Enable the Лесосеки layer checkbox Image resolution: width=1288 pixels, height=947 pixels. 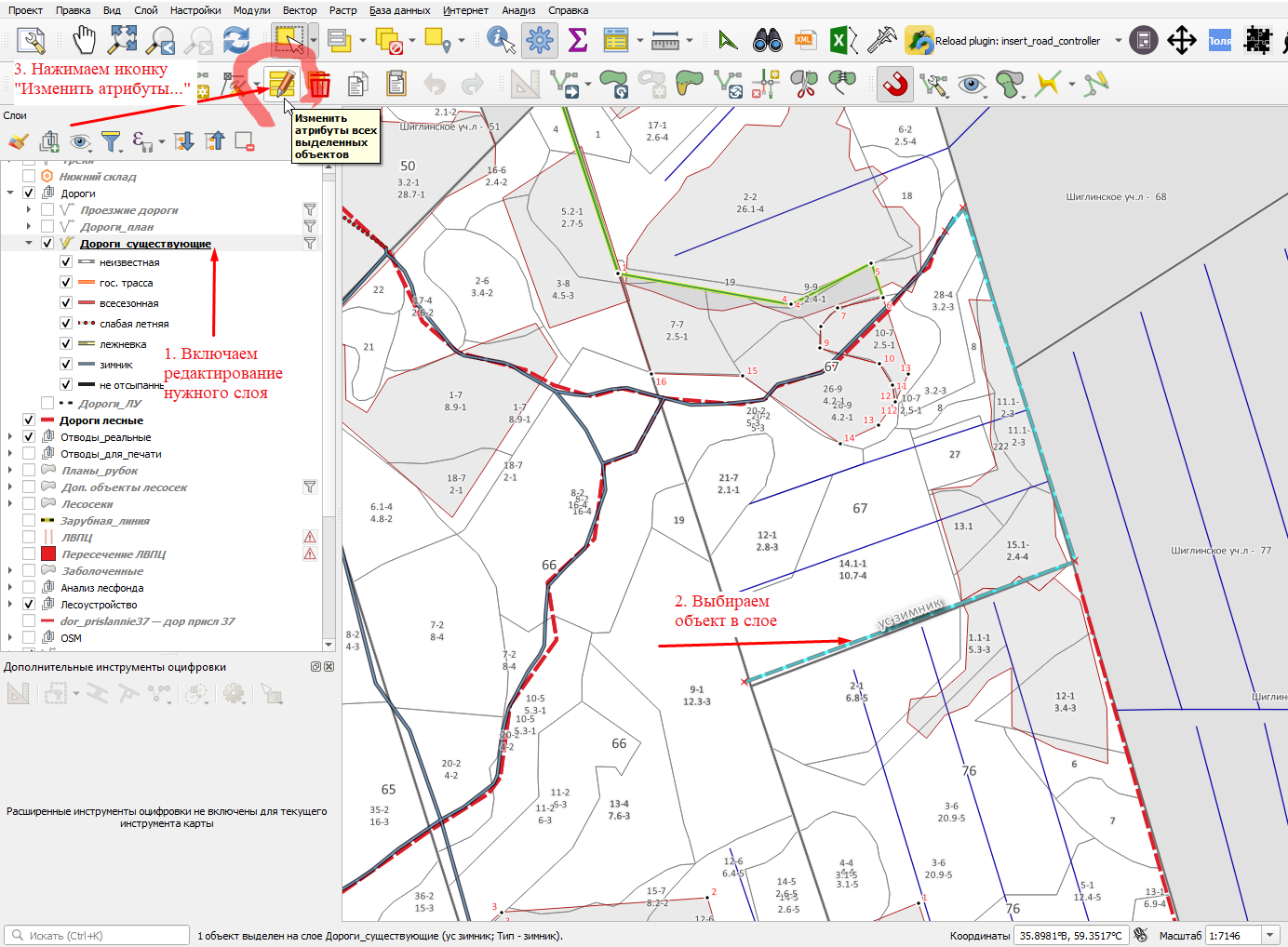(x=29, y=503)
